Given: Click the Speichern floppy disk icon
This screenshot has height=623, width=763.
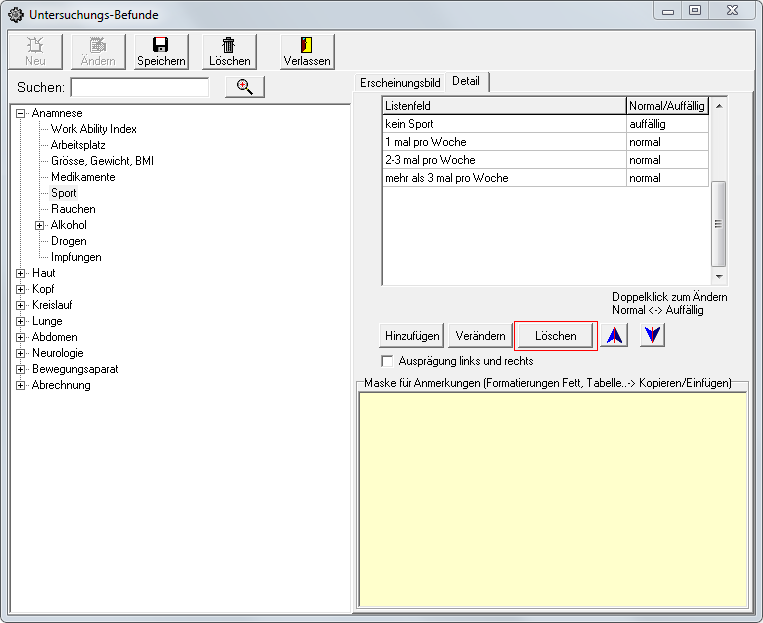Looking at the screenshot, I should point(160,45).
